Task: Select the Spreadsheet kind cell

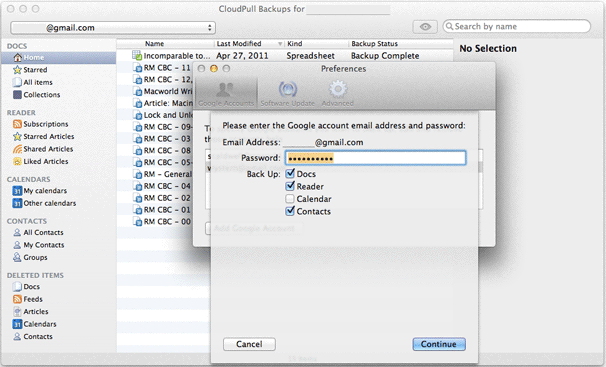Action: pyautogui.click(x=310, y=56)
